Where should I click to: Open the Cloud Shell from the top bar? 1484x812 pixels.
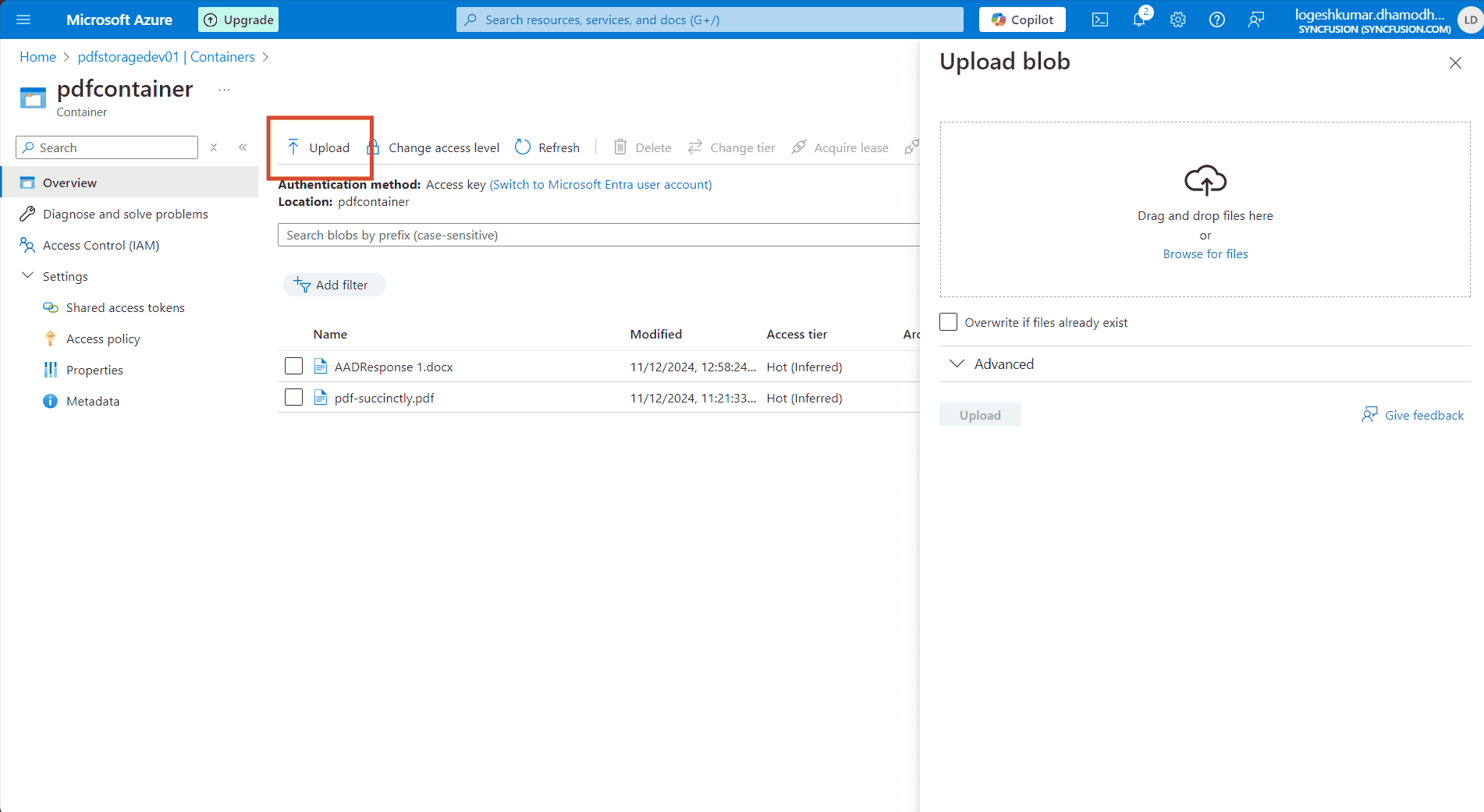[1100, 19]
